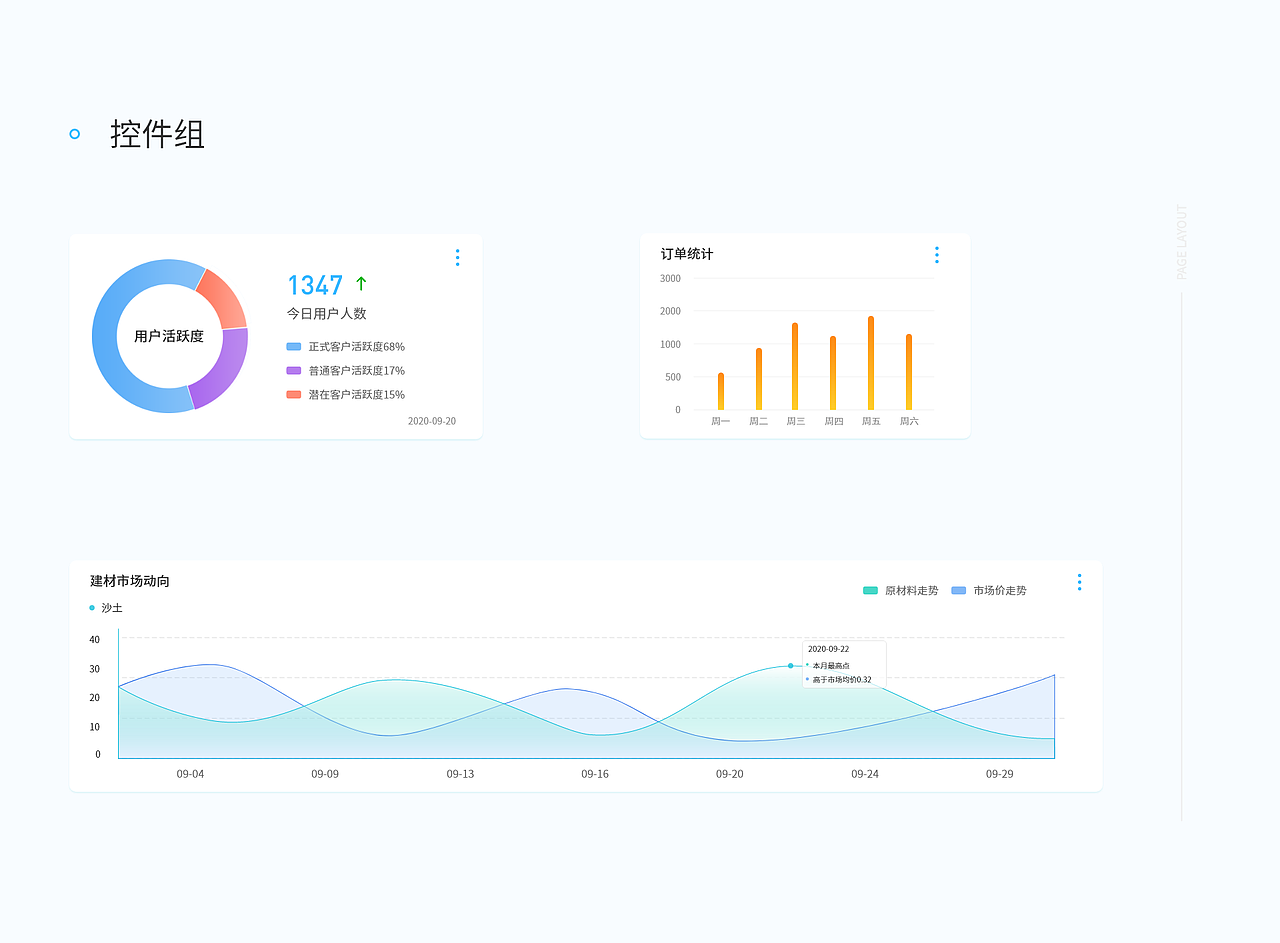Click the 周六 orange bar

click(909, 372)
